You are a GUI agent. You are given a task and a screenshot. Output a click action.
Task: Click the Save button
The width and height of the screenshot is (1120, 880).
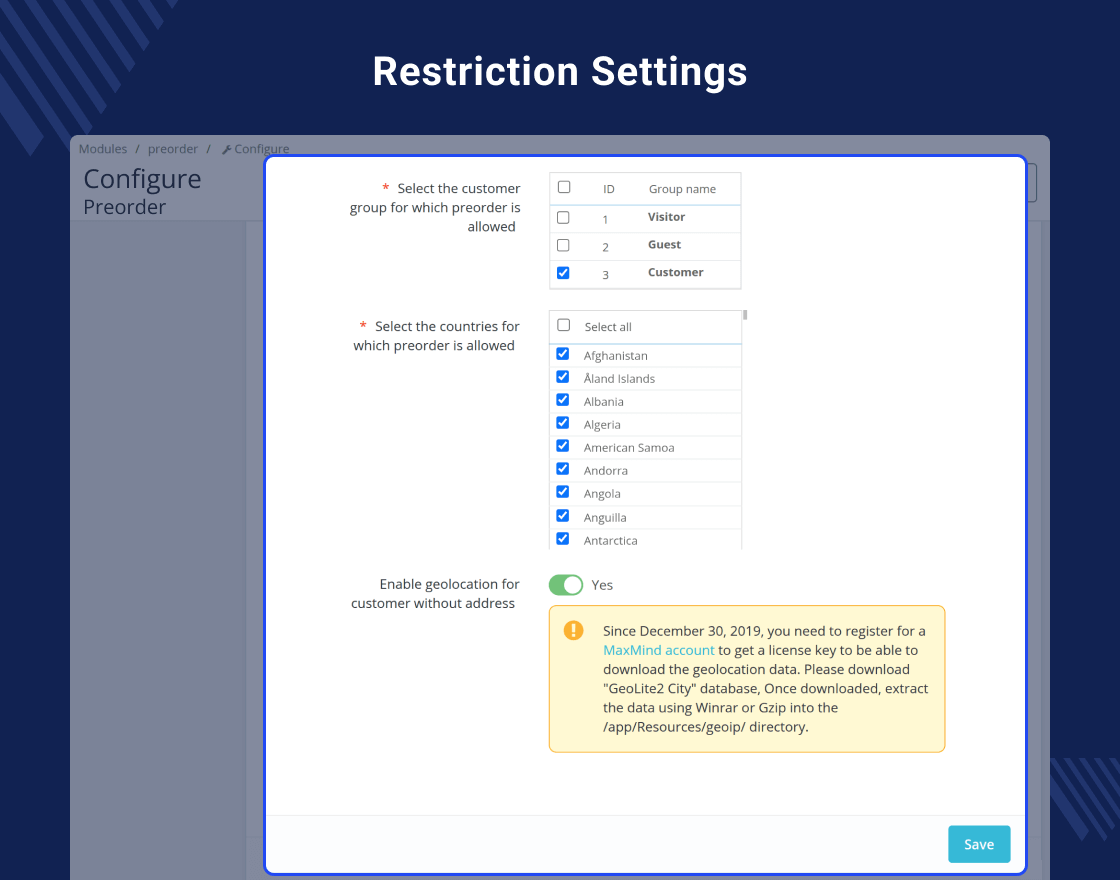click(979, 844)
